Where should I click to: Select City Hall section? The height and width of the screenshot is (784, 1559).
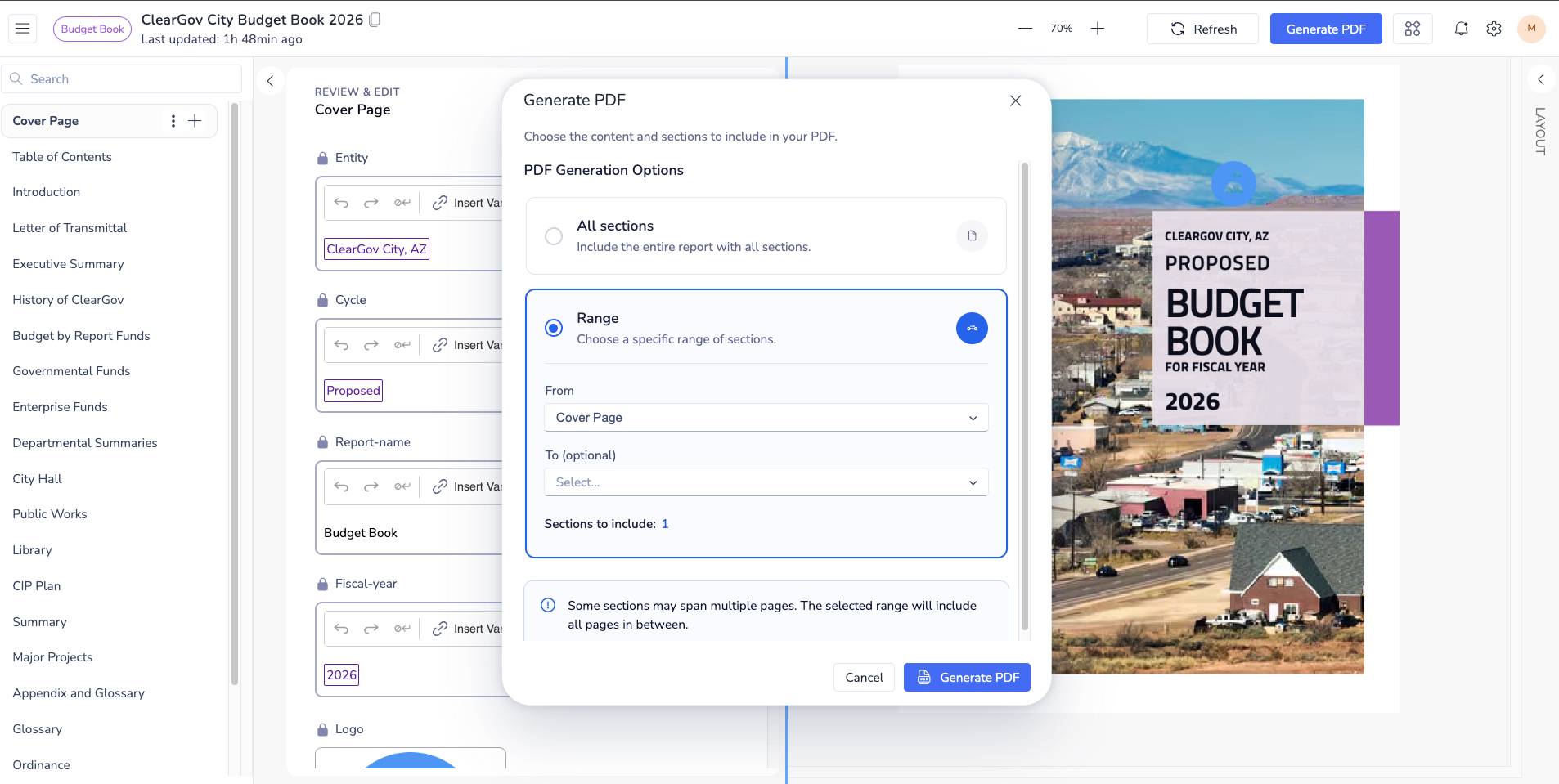(x=37, y=479)
